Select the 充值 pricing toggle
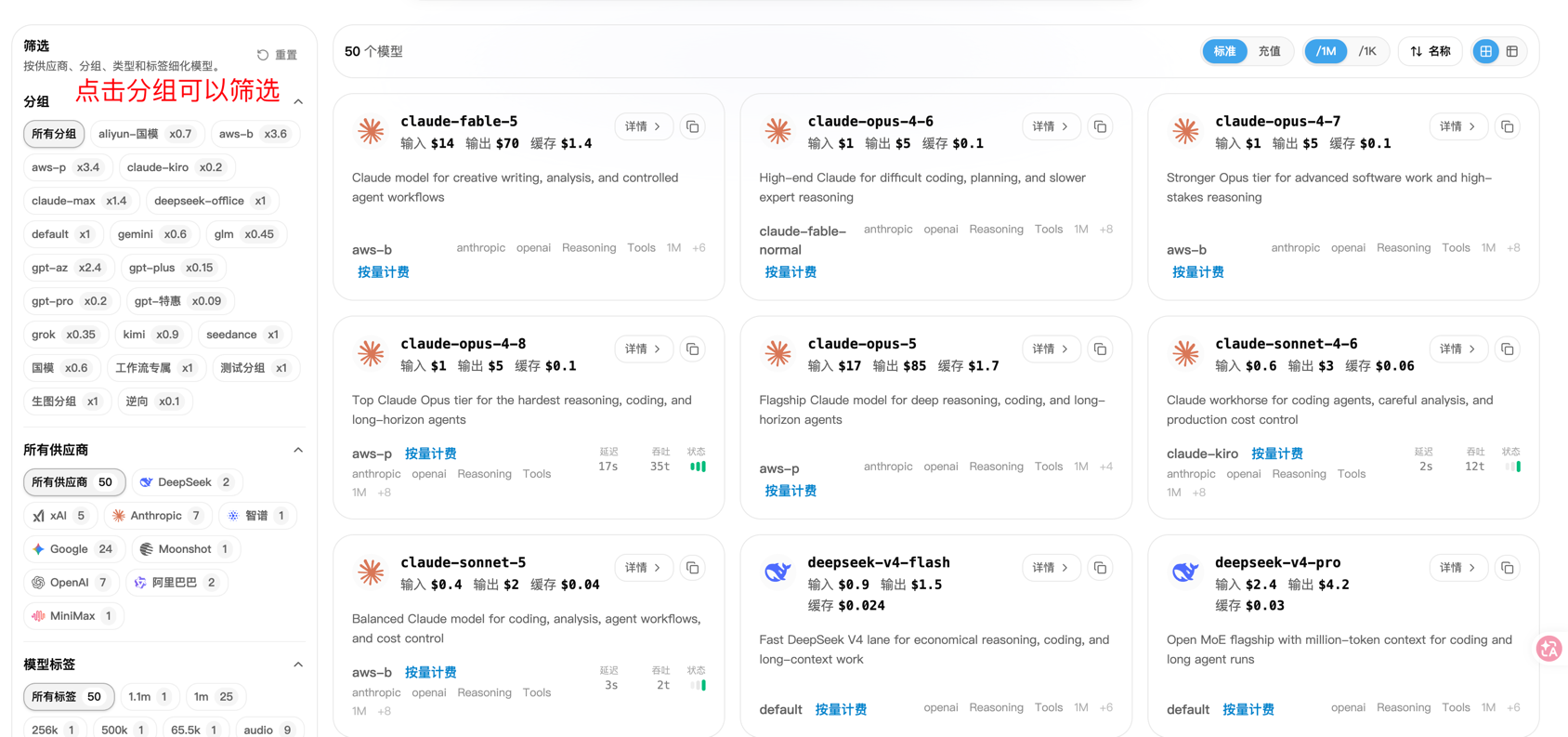This screenshot has width=1568, height=737. click(1269, 51)
